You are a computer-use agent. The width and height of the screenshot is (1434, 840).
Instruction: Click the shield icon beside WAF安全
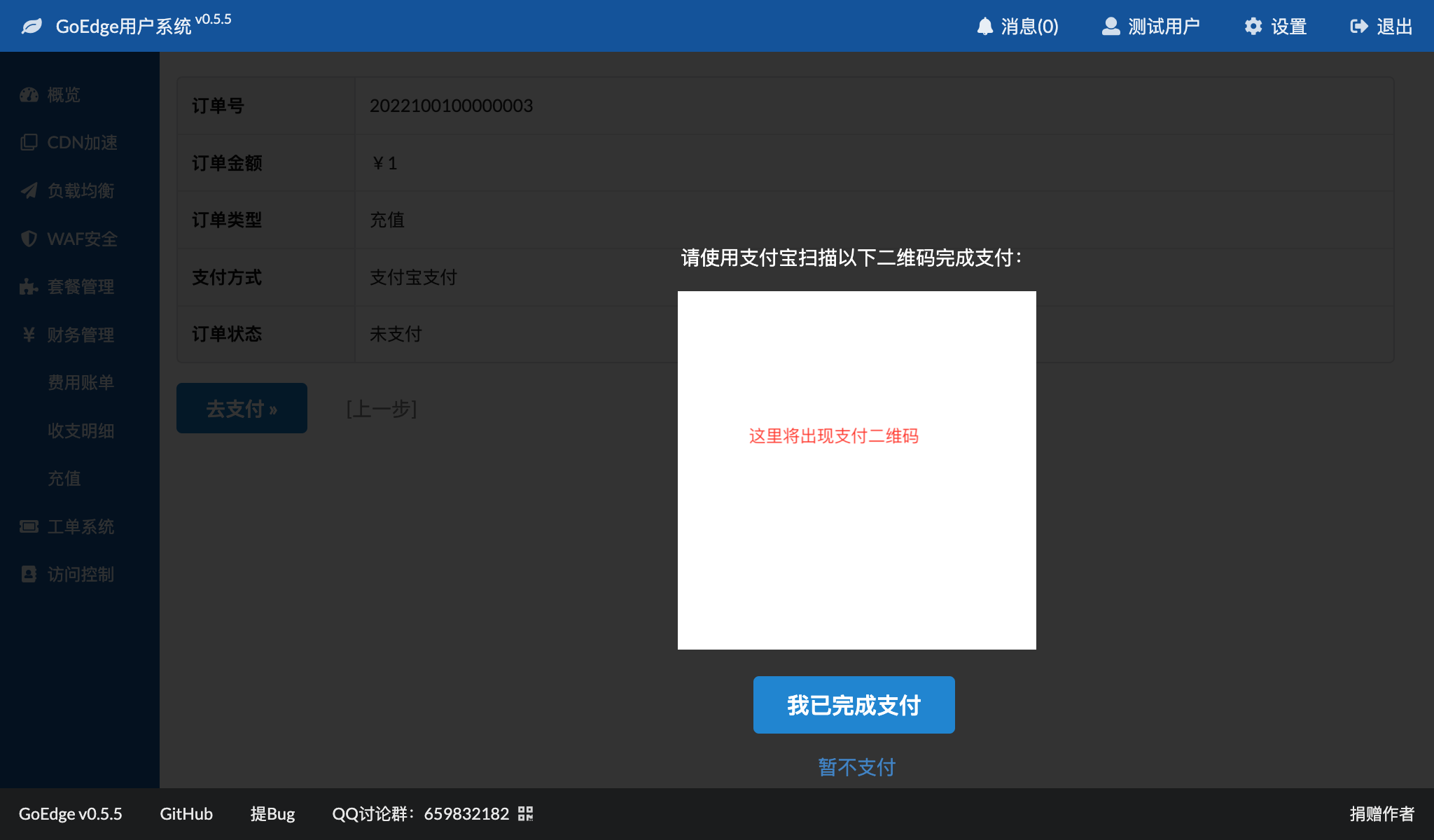pyautogui.click(x=29, y=239)
